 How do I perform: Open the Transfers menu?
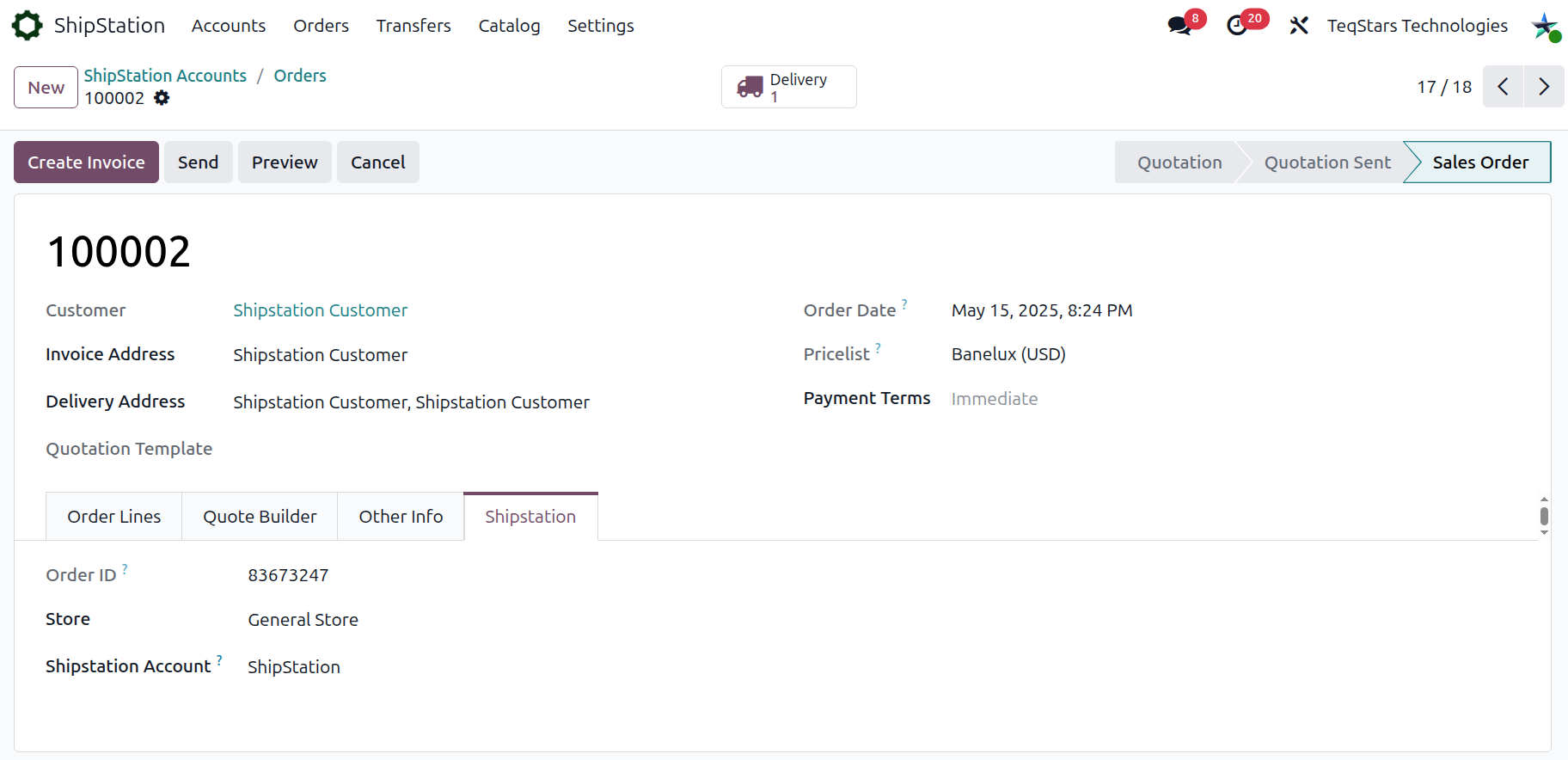[x=413, y=26]
